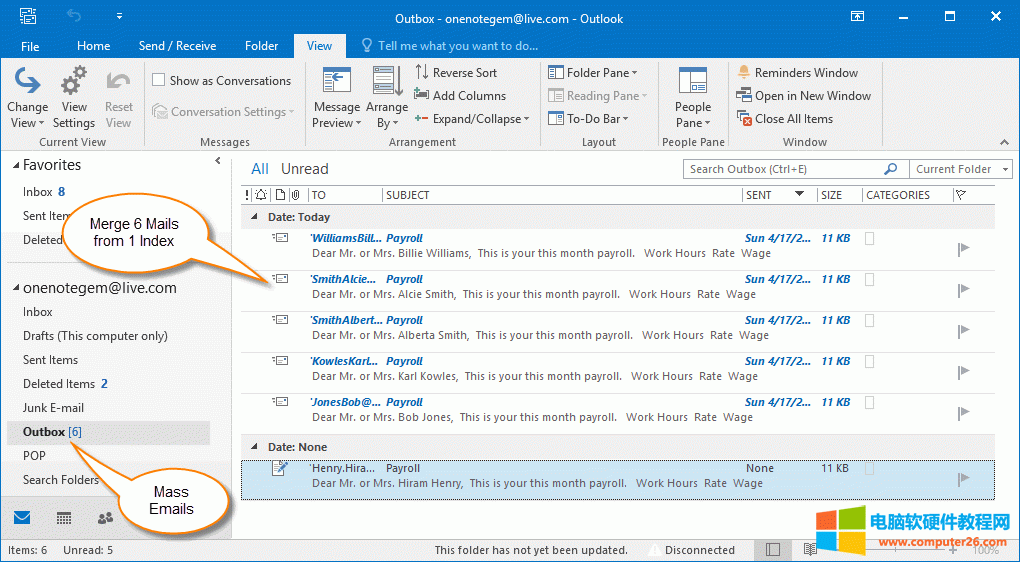
Task: Open the File menu
Action: click(30, 46)
